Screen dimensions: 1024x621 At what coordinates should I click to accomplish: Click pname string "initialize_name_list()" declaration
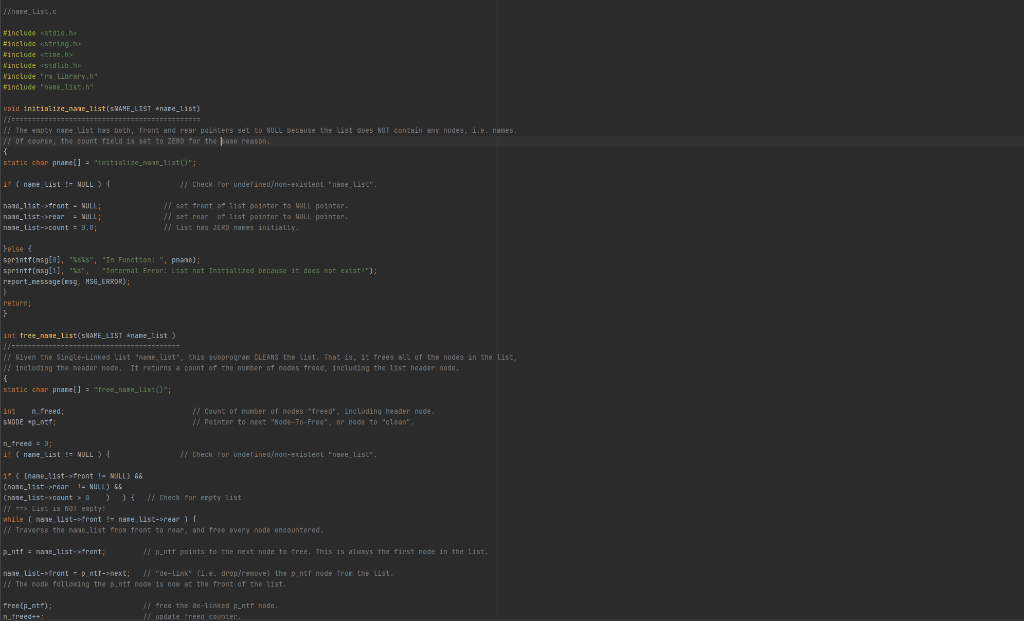coord(99,163)
